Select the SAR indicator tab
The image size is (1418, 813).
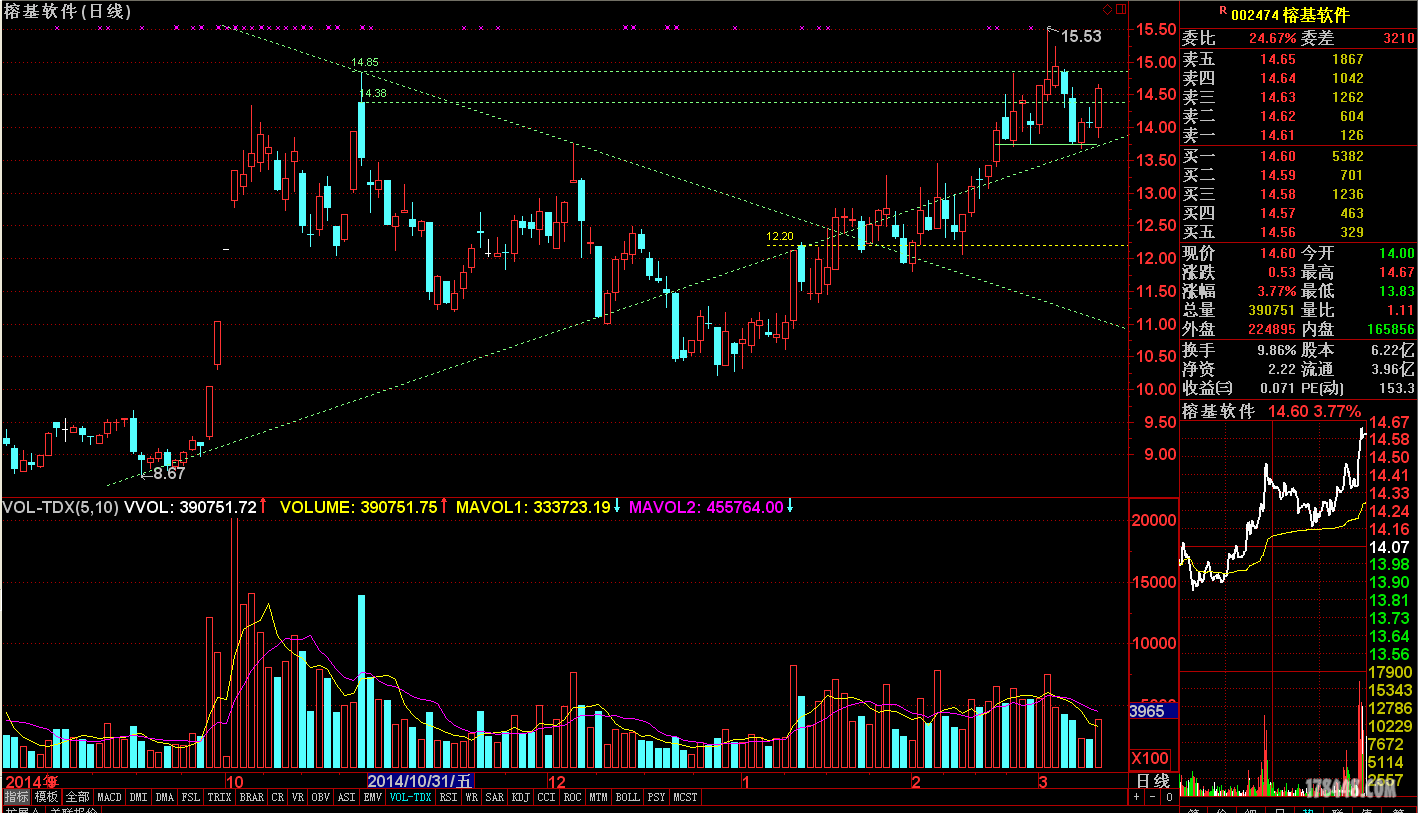click(495, 797)
